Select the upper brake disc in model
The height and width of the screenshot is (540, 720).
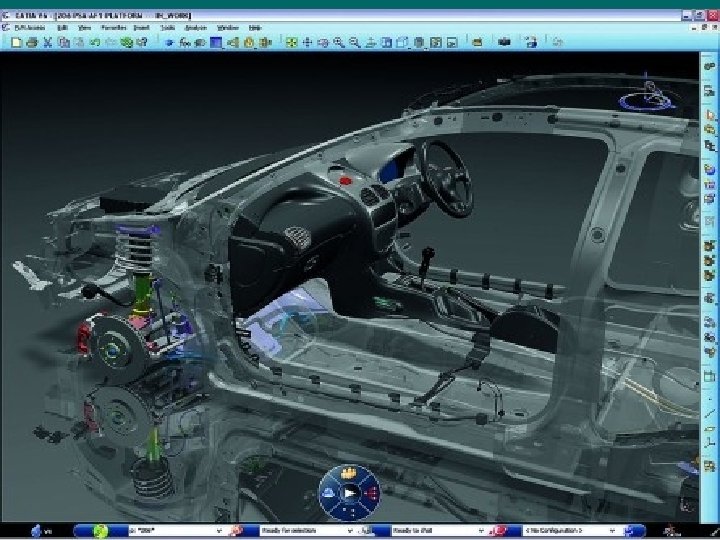(x=118, y=349)
